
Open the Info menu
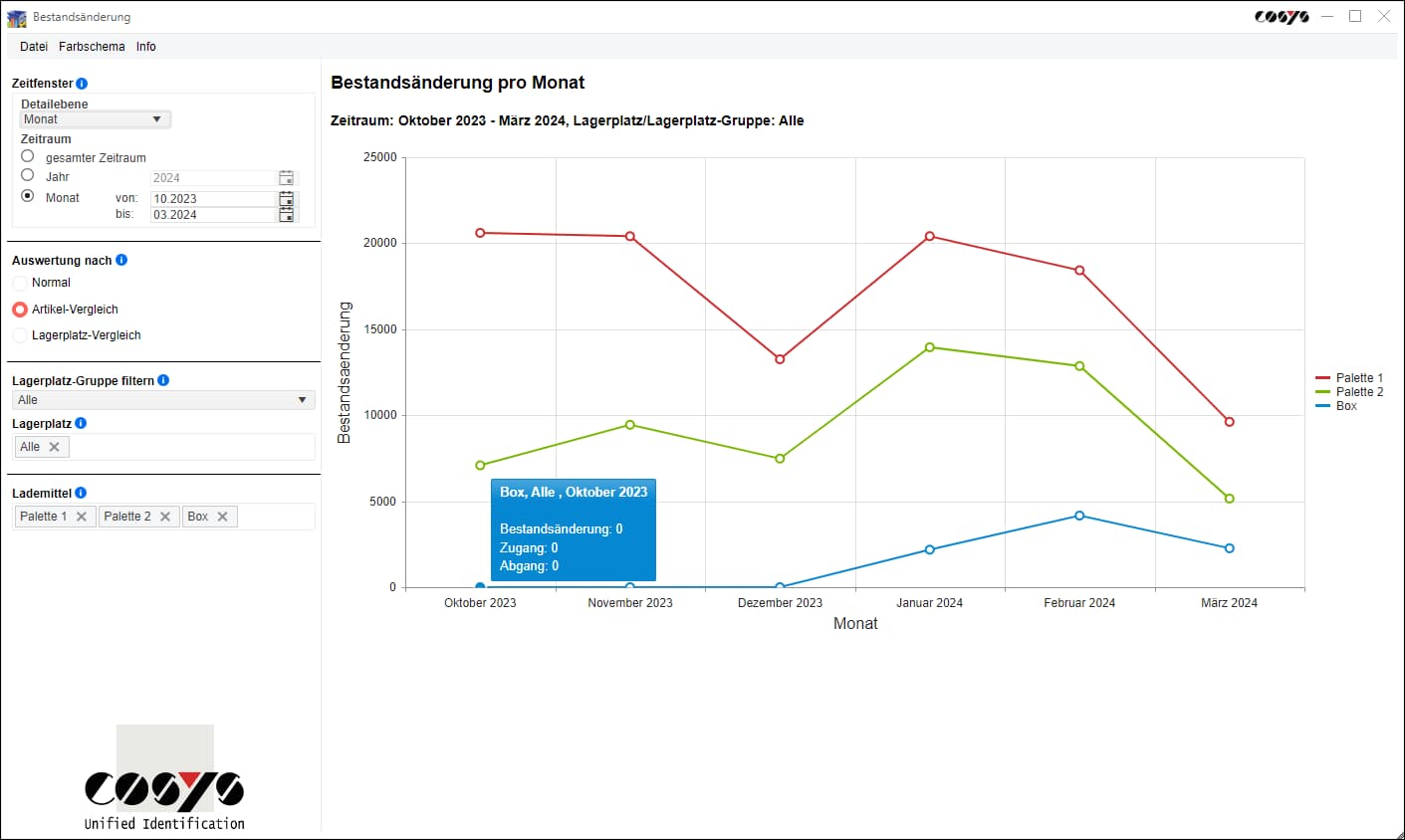coord(146,47)
